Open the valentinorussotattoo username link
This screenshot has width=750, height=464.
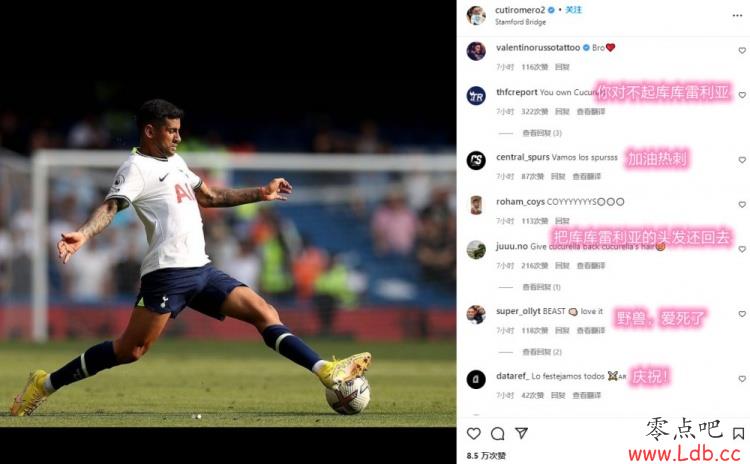click(538, 47)
